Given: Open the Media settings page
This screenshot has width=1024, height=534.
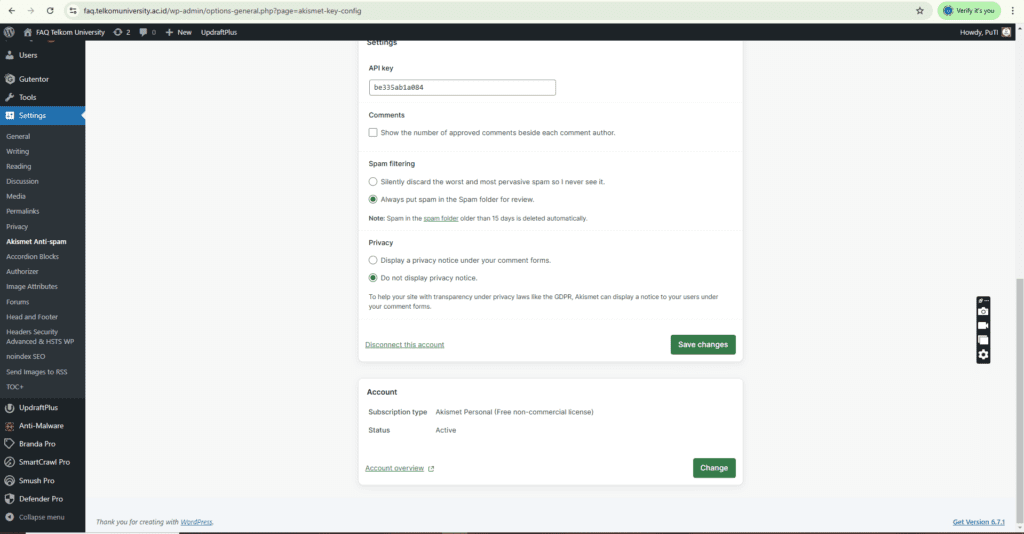Looking at the screenshot, I should tap(16, 196).
